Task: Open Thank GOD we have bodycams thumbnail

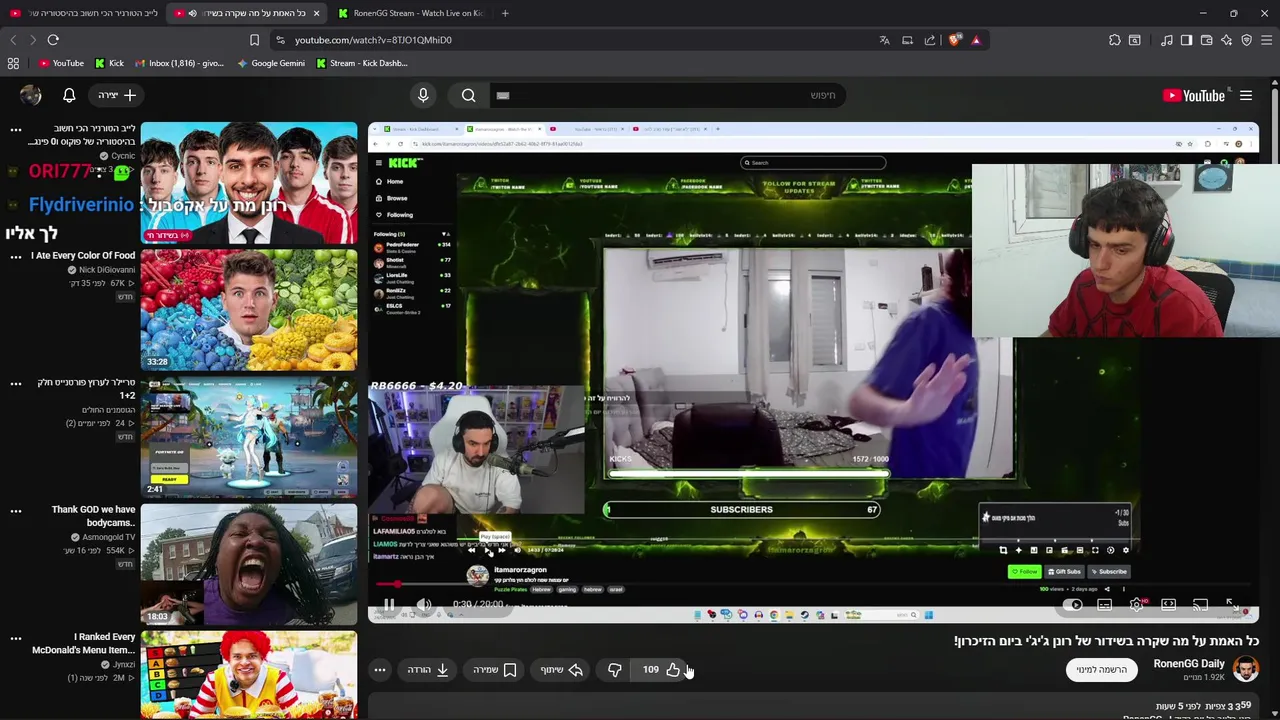Action: 249,564
